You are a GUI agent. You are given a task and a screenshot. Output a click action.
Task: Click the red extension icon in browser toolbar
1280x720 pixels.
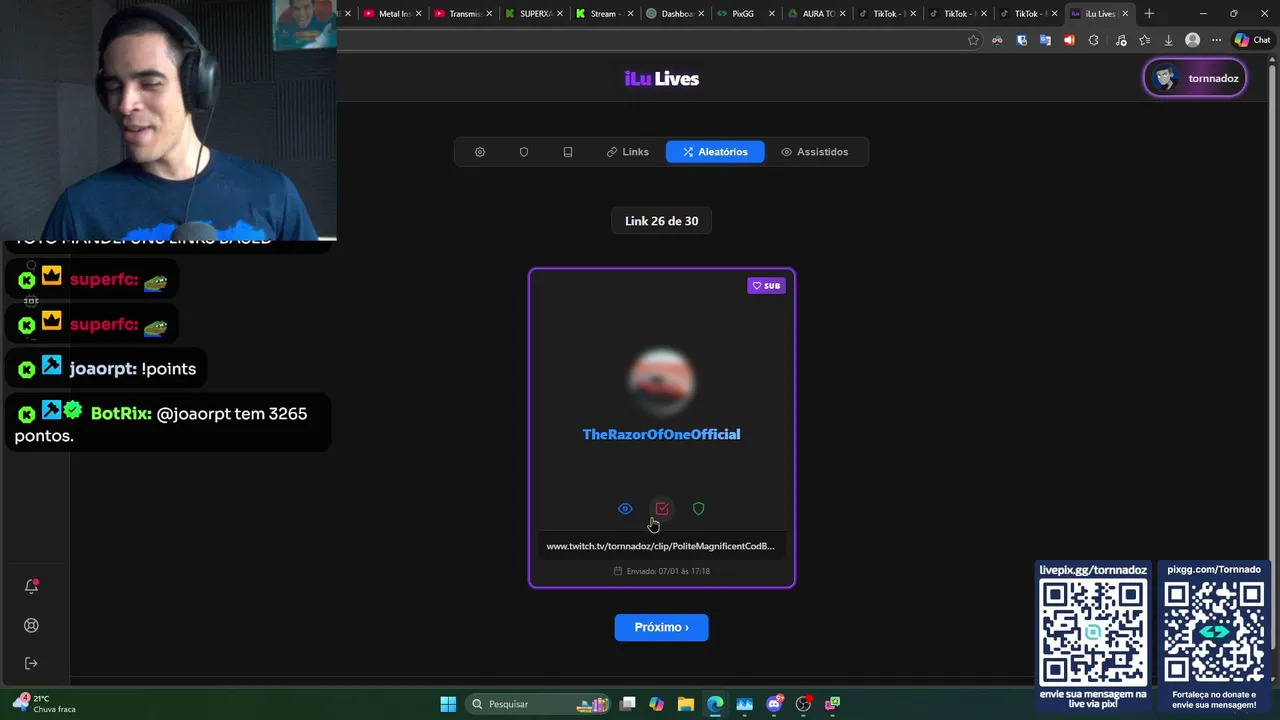(x=1069, y=40)
